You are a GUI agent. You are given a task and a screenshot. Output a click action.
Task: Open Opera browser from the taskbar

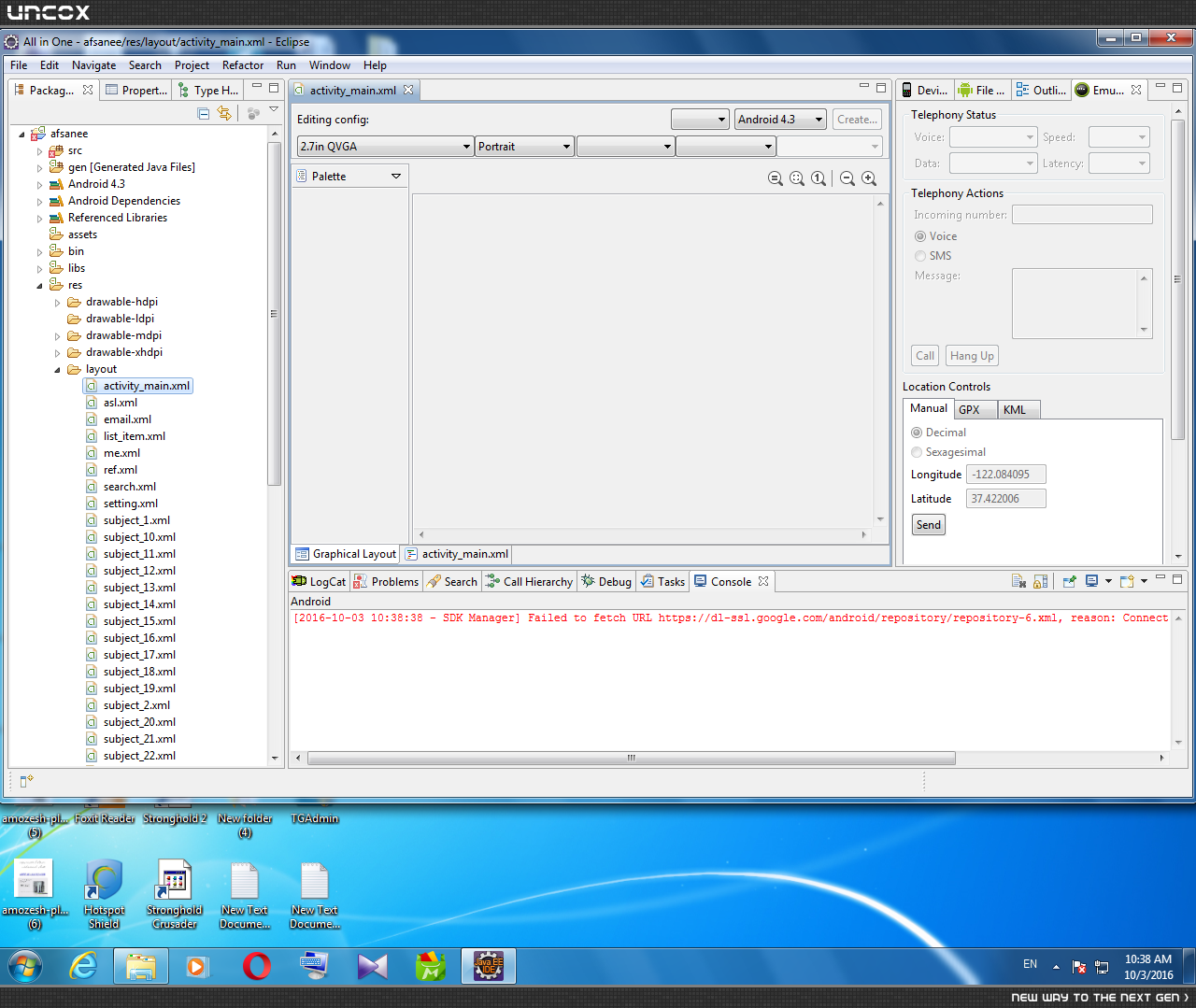[x=257, y=966]
